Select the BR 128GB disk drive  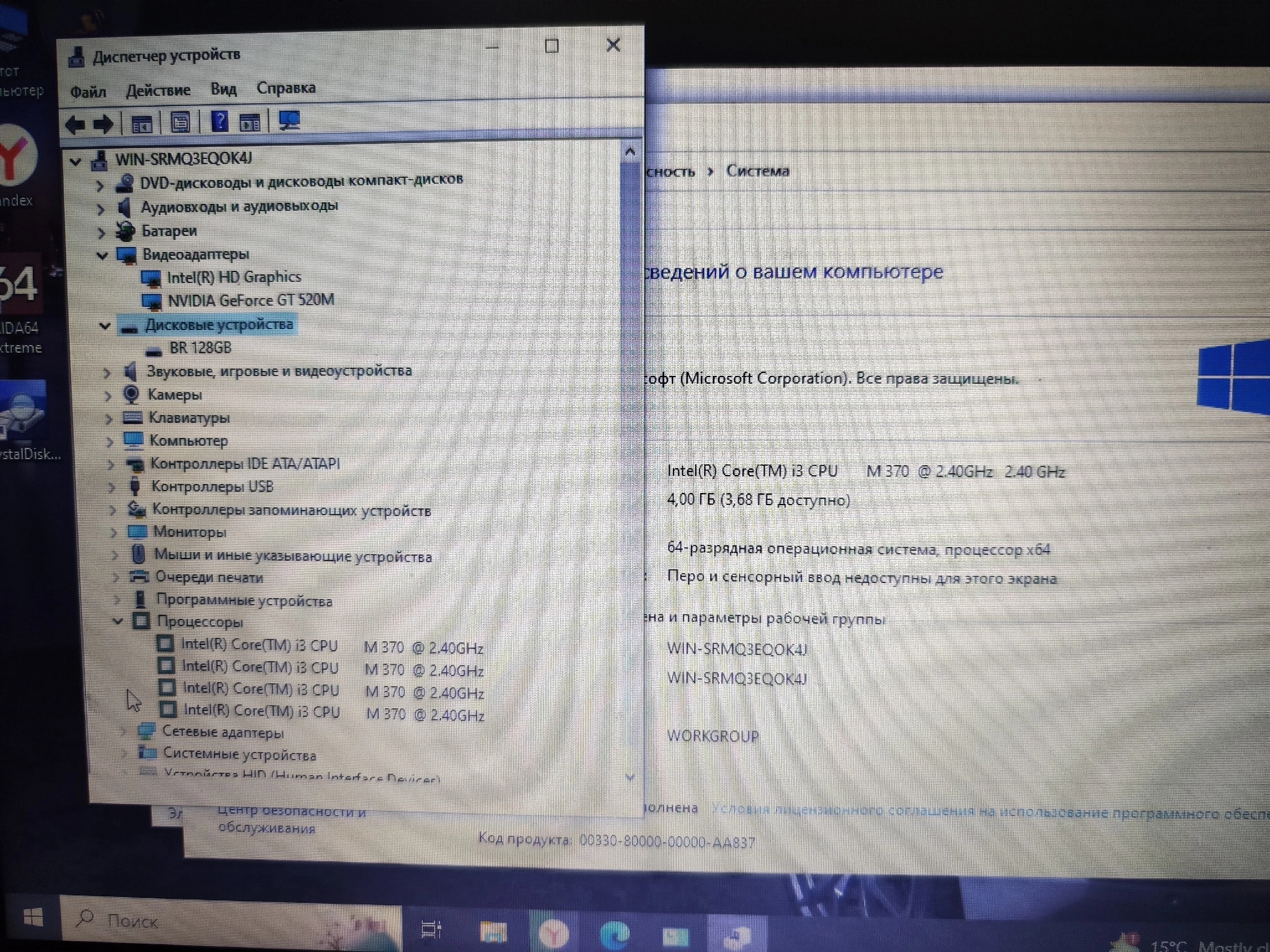pos(200,348)
